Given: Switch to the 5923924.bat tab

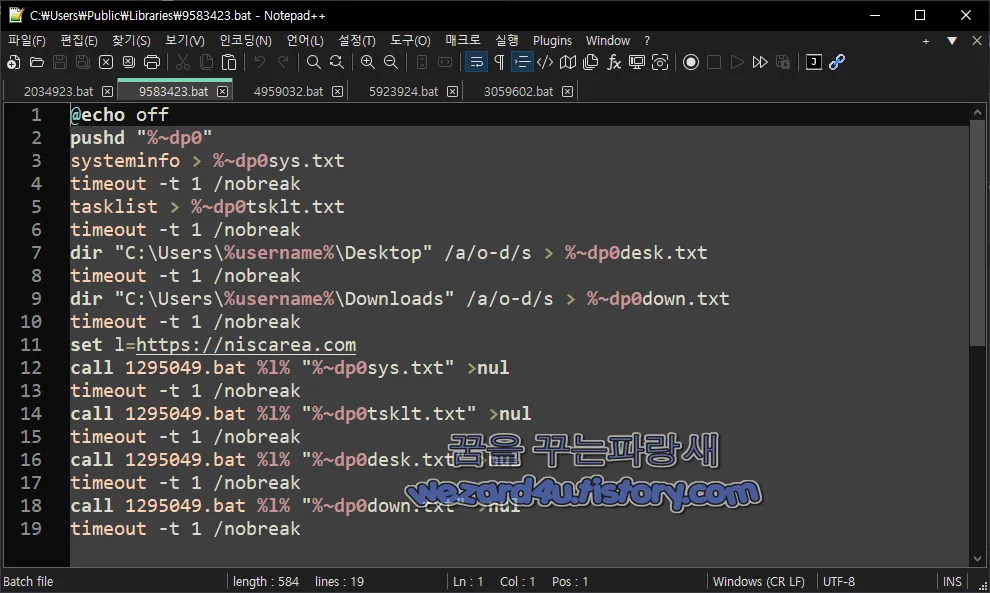Looking at the screenshot, I should [403, 92].
